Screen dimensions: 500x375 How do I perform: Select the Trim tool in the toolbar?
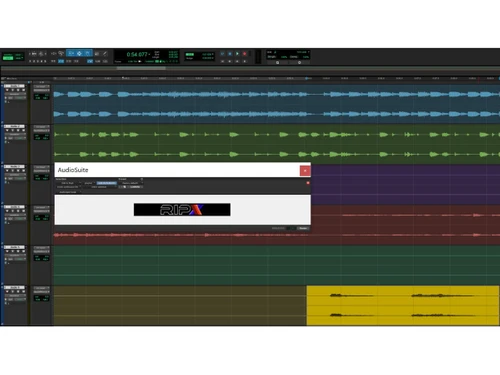click(x=71, y=53)
